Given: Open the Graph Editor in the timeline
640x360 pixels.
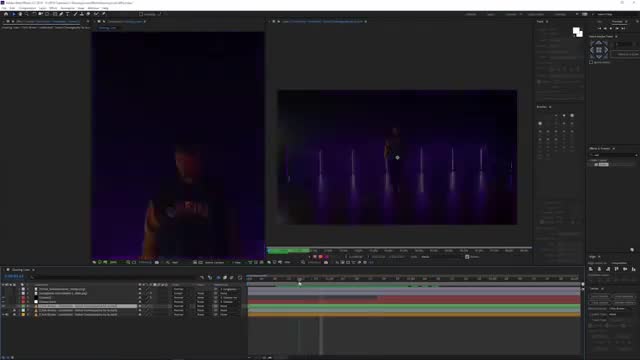Looking at the screenshot, I should point(240,278).
